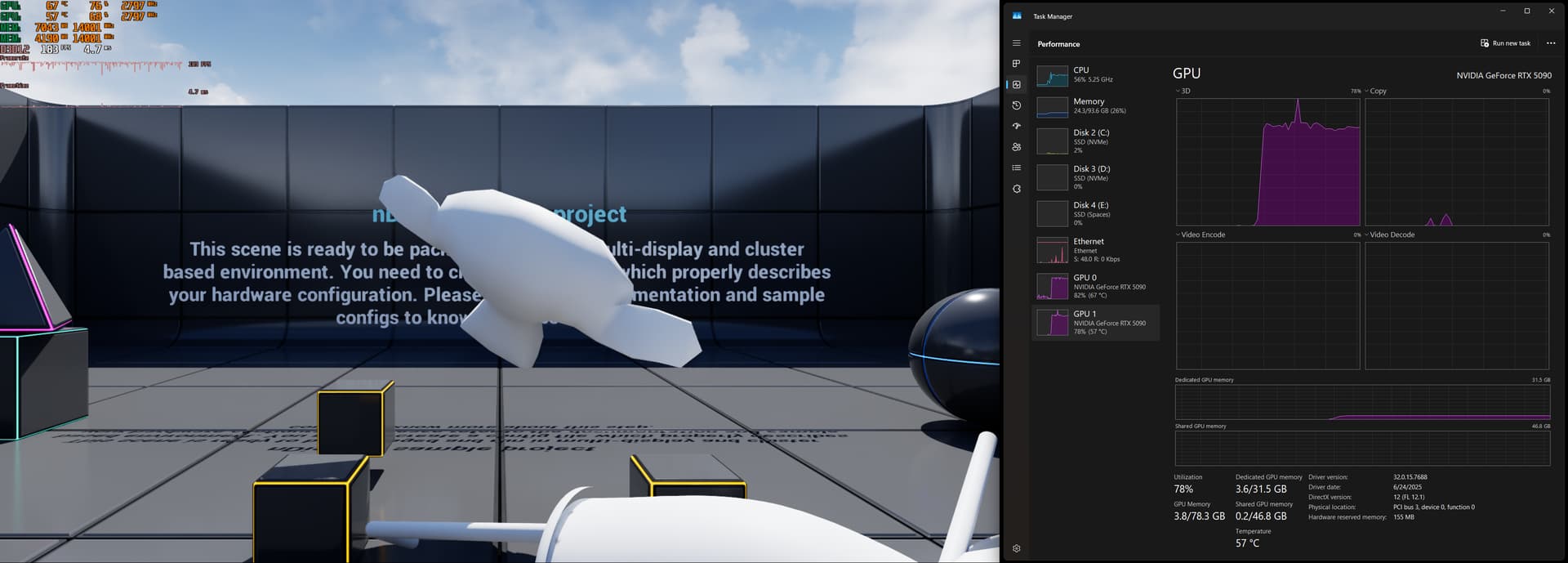Switch to the Users page icon
The height and width of the screenshot is (563, 1568).
point(1016,147)
